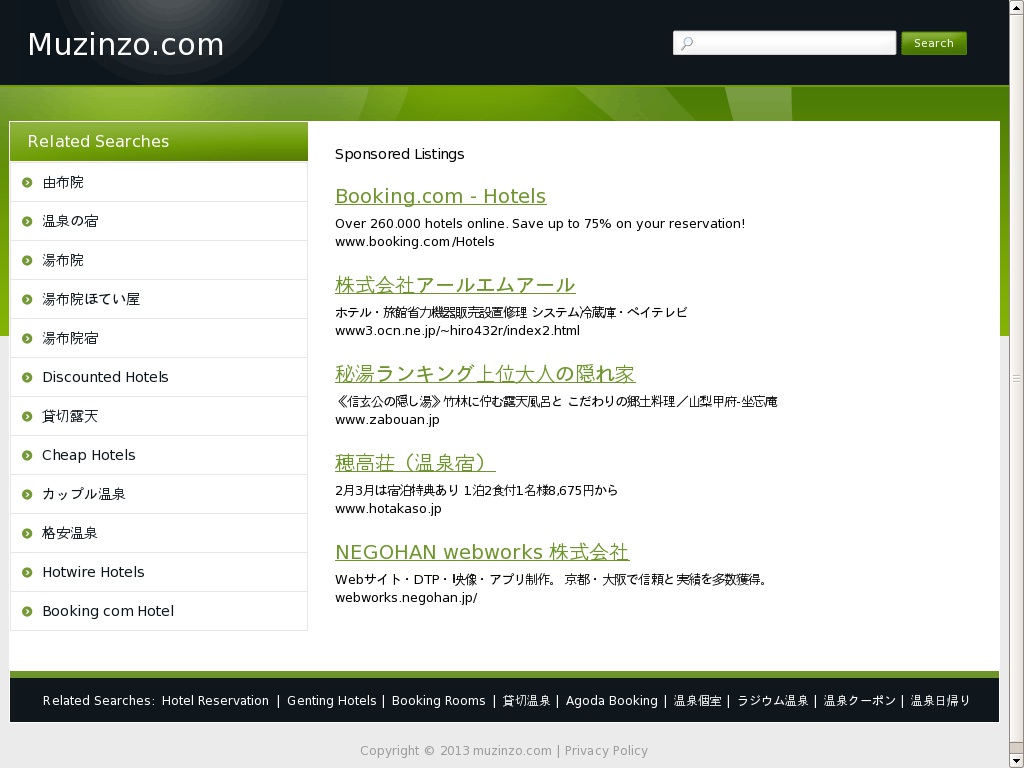The height and width of the screenshot is (768, 1024).
Task: Open 温泉クーポン in footer searches
Action: [x=859, y=701]
